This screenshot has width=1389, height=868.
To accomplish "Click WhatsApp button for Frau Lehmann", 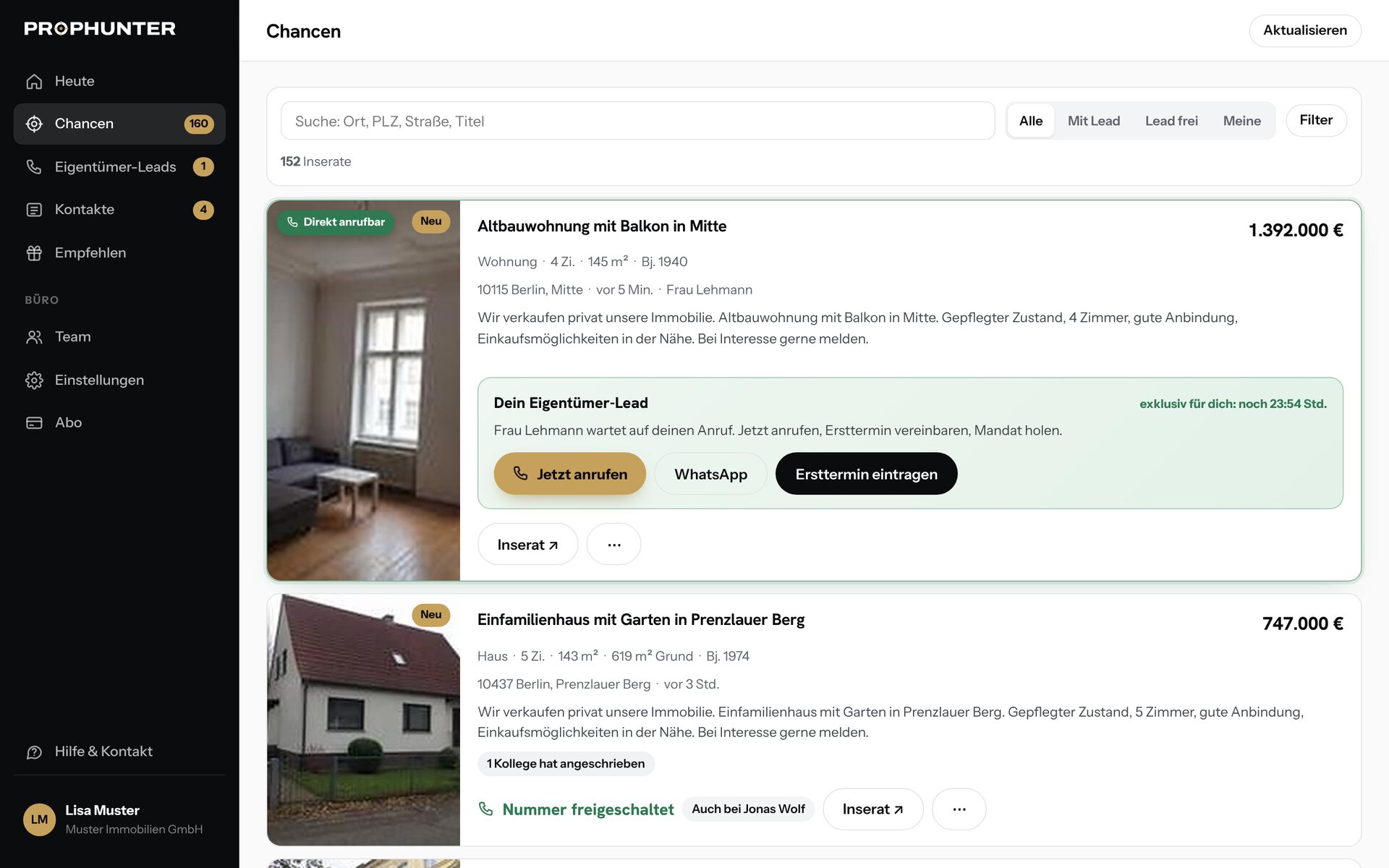I will [710, 474].
